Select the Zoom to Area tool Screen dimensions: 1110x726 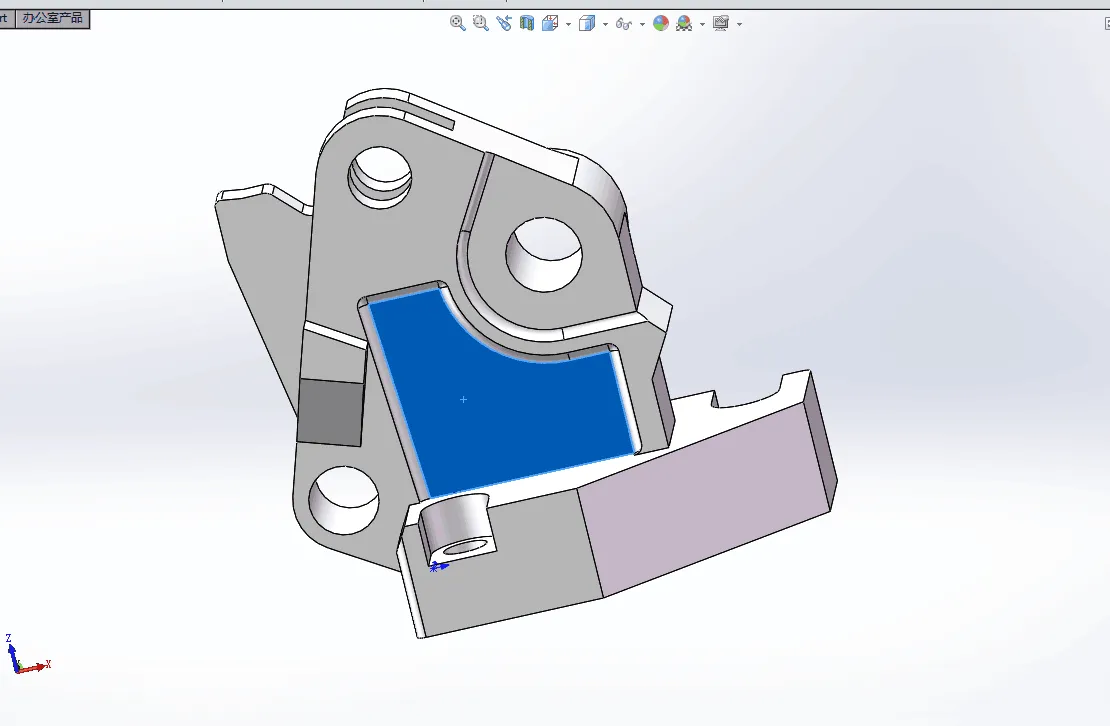pos(481,23)
